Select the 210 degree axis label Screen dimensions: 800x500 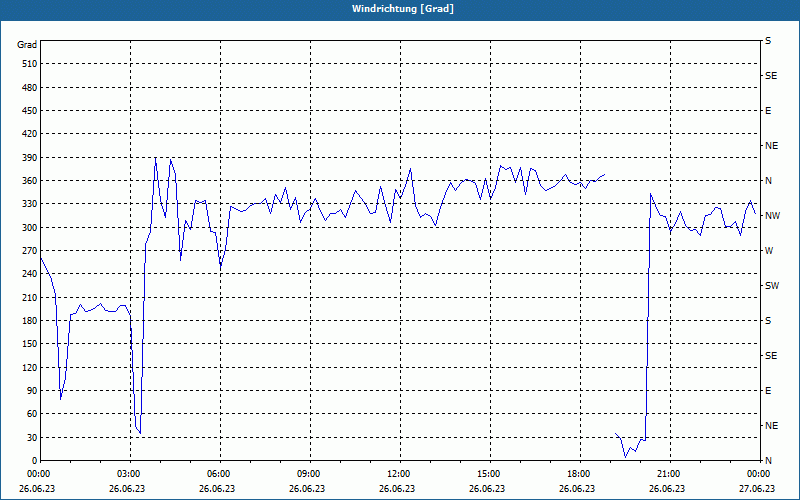click(29, 297)
